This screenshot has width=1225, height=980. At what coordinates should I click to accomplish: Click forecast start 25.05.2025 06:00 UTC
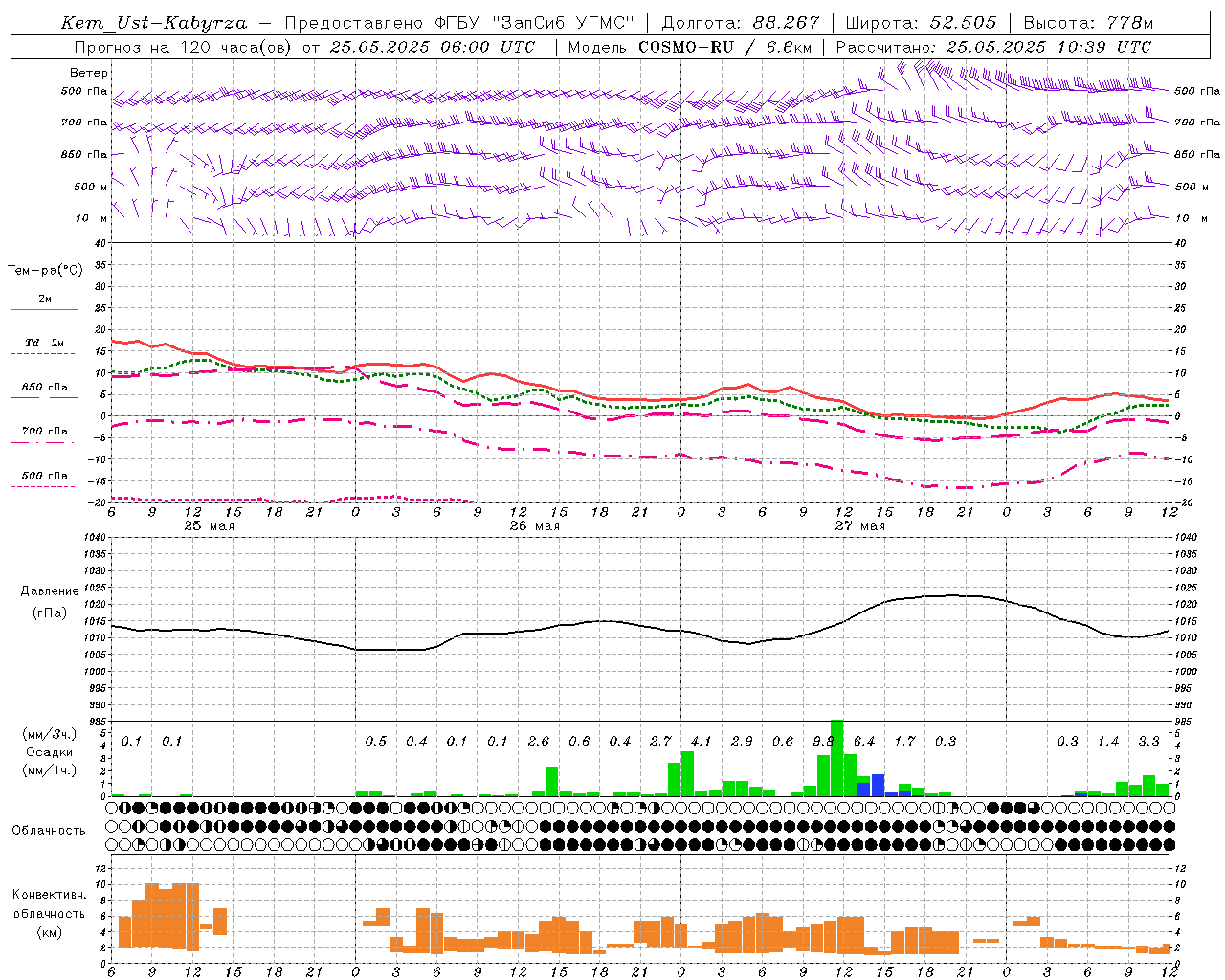tap(433, 47)
